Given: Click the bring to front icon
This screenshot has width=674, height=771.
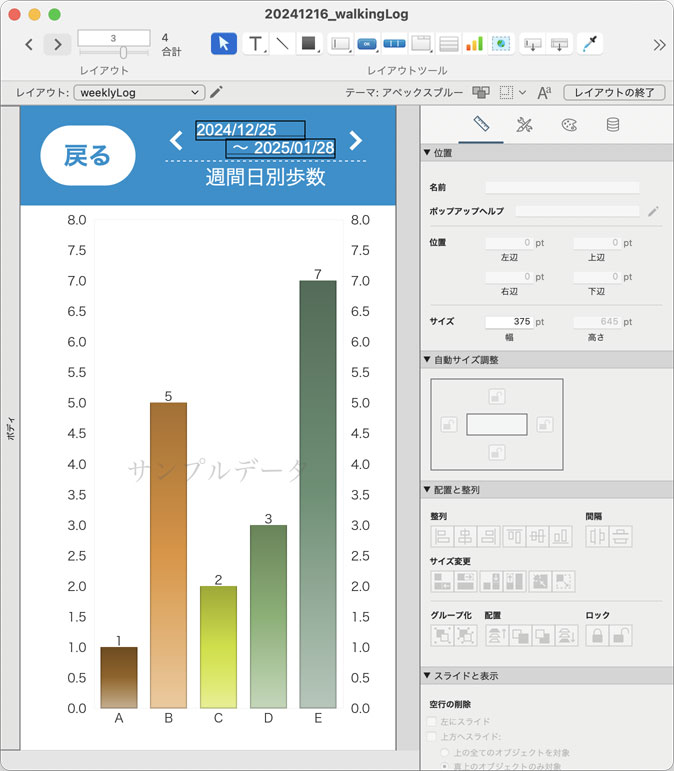Looking at the screenshot, I should [496, 635].
